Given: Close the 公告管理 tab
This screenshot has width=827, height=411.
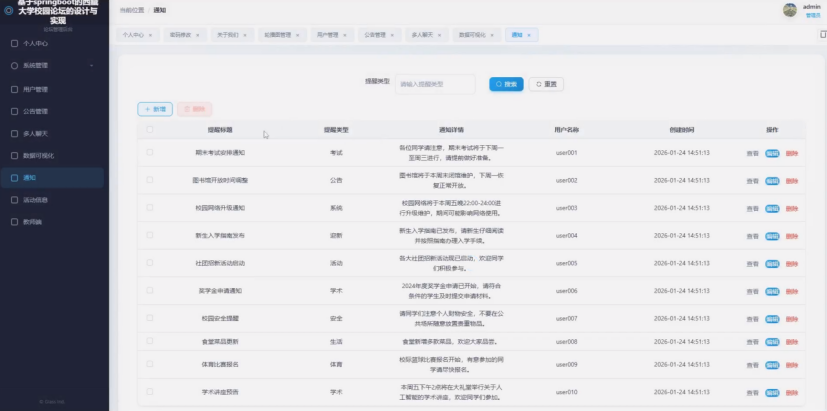Looking at the screenshot, I should pyautogui.click(x=392, y=35).
